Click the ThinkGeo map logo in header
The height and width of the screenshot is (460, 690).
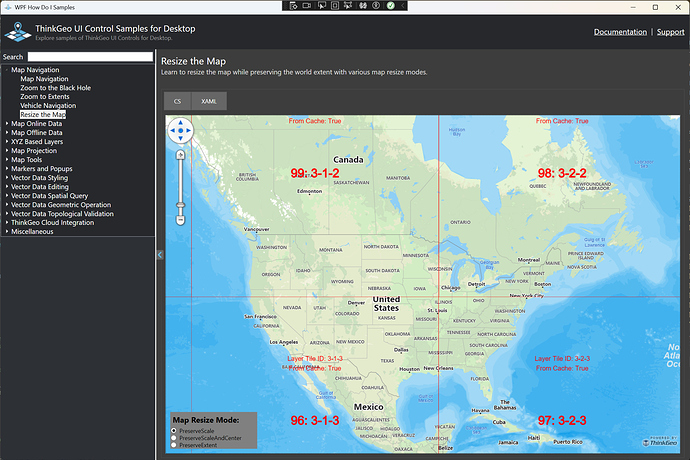[x=18, y=32]
